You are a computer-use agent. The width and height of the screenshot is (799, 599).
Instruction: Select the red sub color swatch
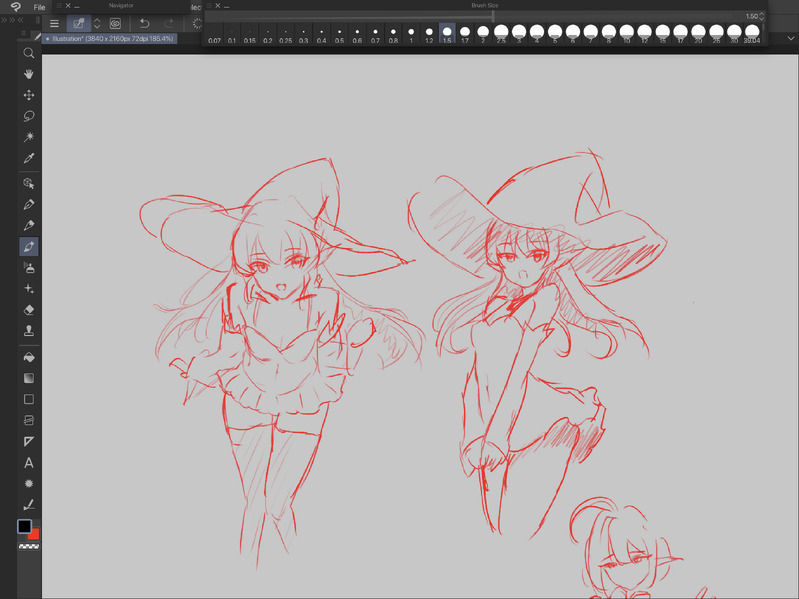(x=34, y=534)
